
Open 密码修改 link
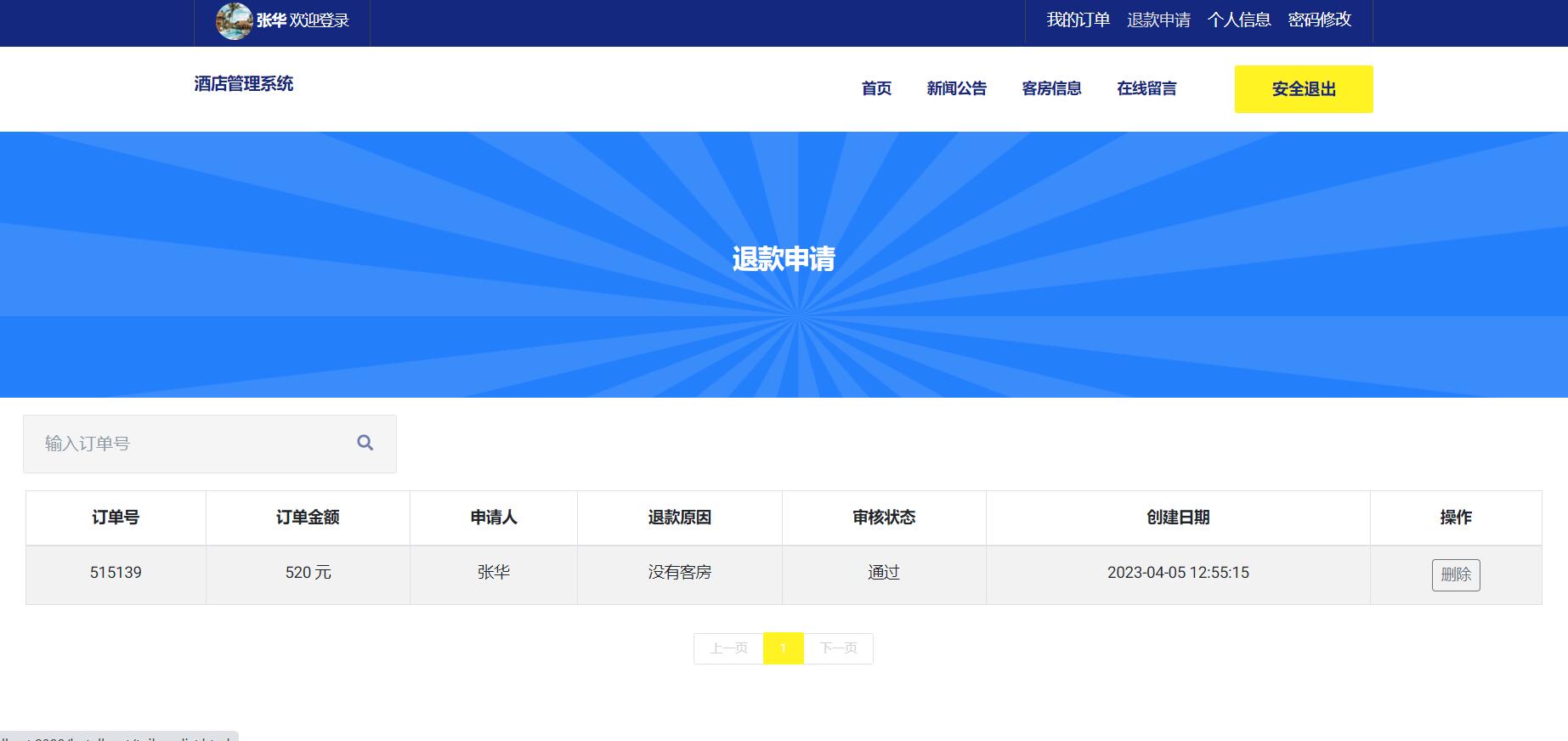tap(1319, 20)
